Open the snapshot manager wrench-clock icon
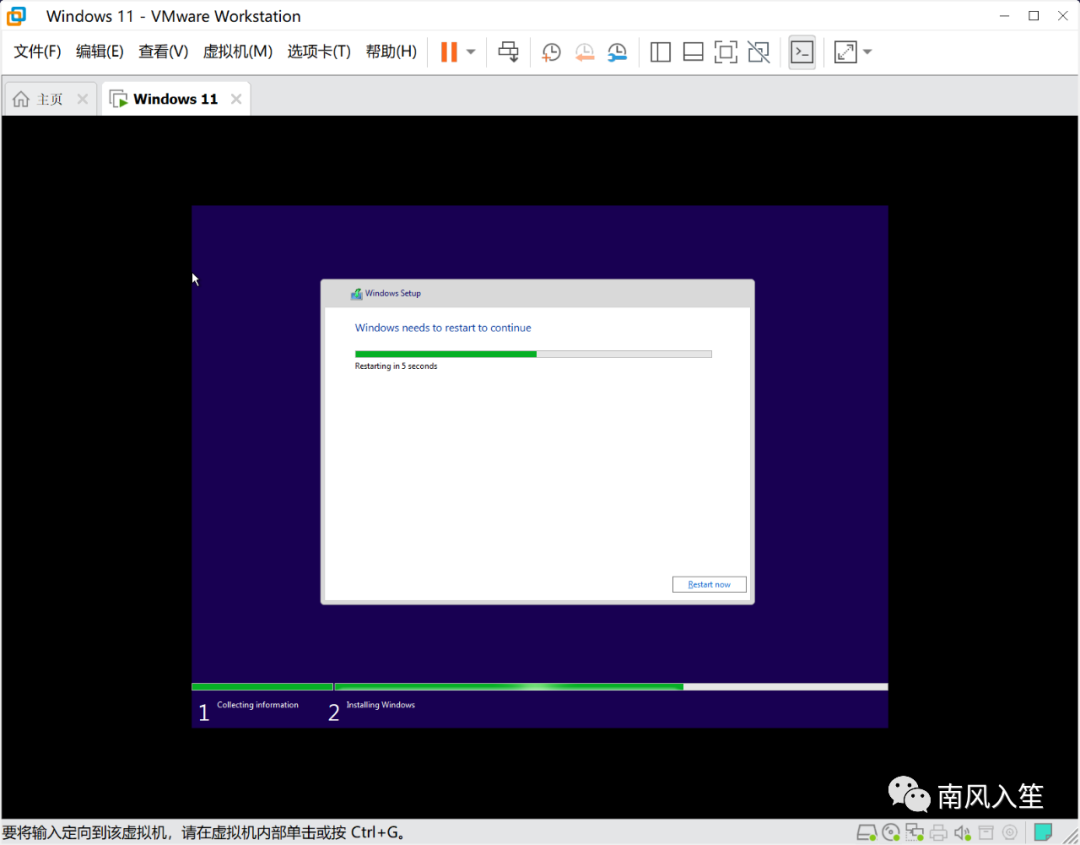Image resolution: width=1080 pixels, height=845 pixels. click(x=617, y=52)
